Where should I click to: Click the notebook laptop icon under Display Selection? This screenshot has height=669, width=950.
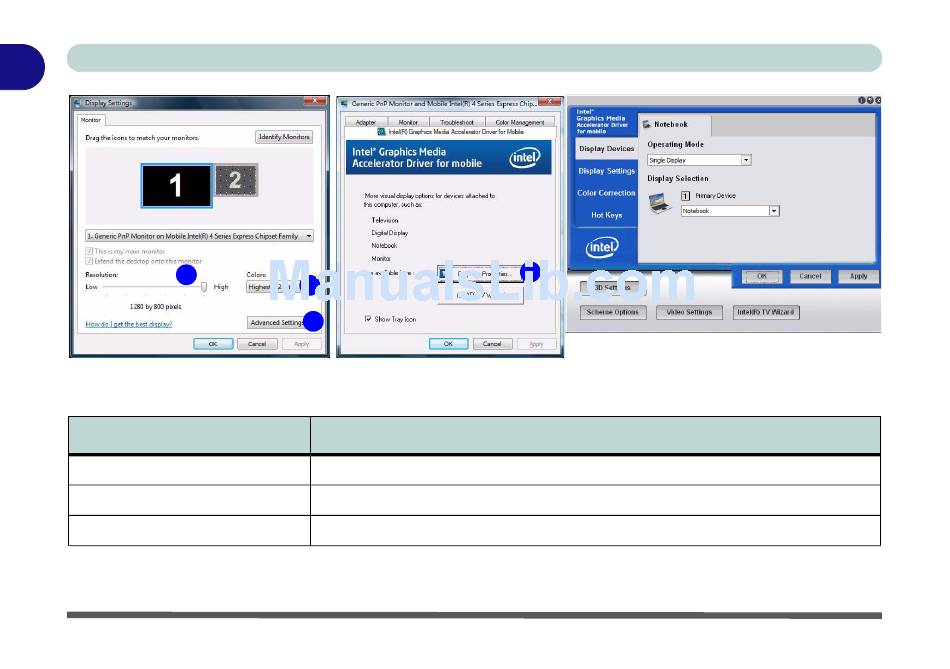(660, 203)
